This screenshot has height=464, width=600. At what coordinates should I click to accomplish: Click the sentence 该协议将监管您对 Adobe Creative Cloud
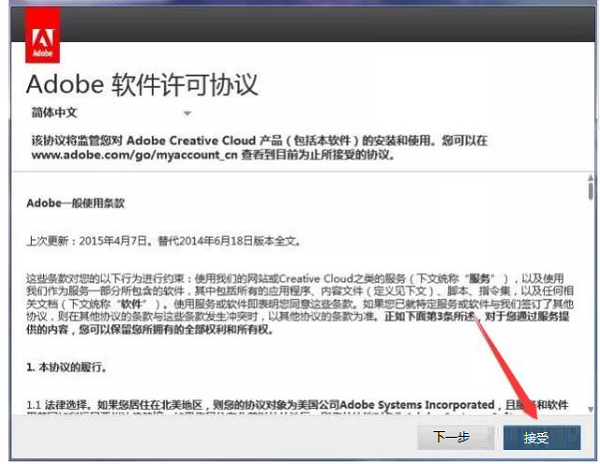coord(259,148)
